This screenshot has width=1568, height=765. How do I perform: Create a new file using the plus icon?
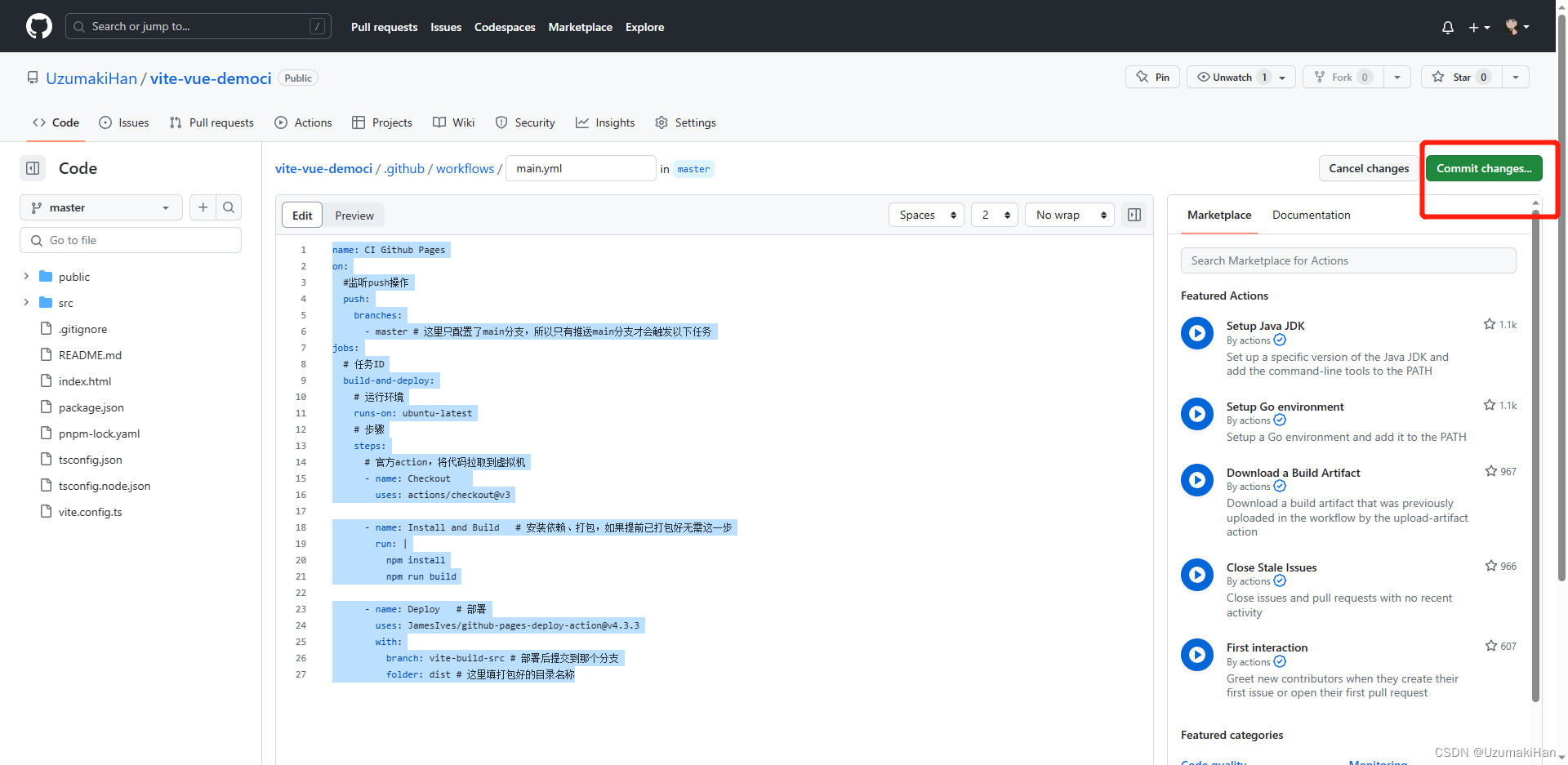tap(203, 207)
